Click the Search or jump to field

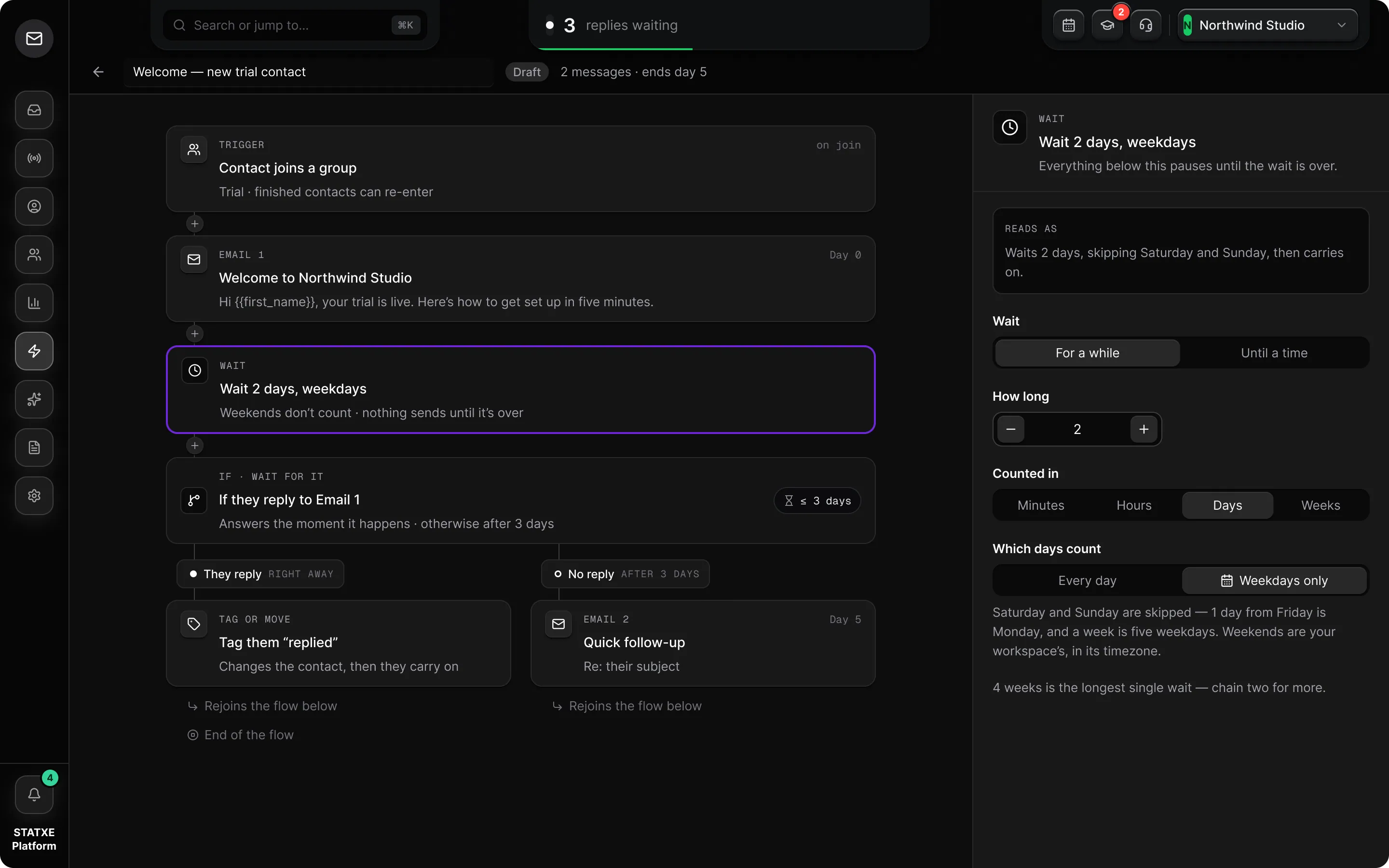(x=295, y=25)
